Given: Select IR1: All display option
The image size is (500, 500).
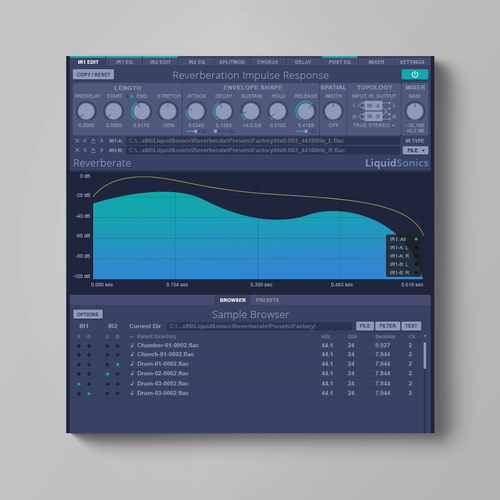Looking at the screenshot, I should (404, 239).
